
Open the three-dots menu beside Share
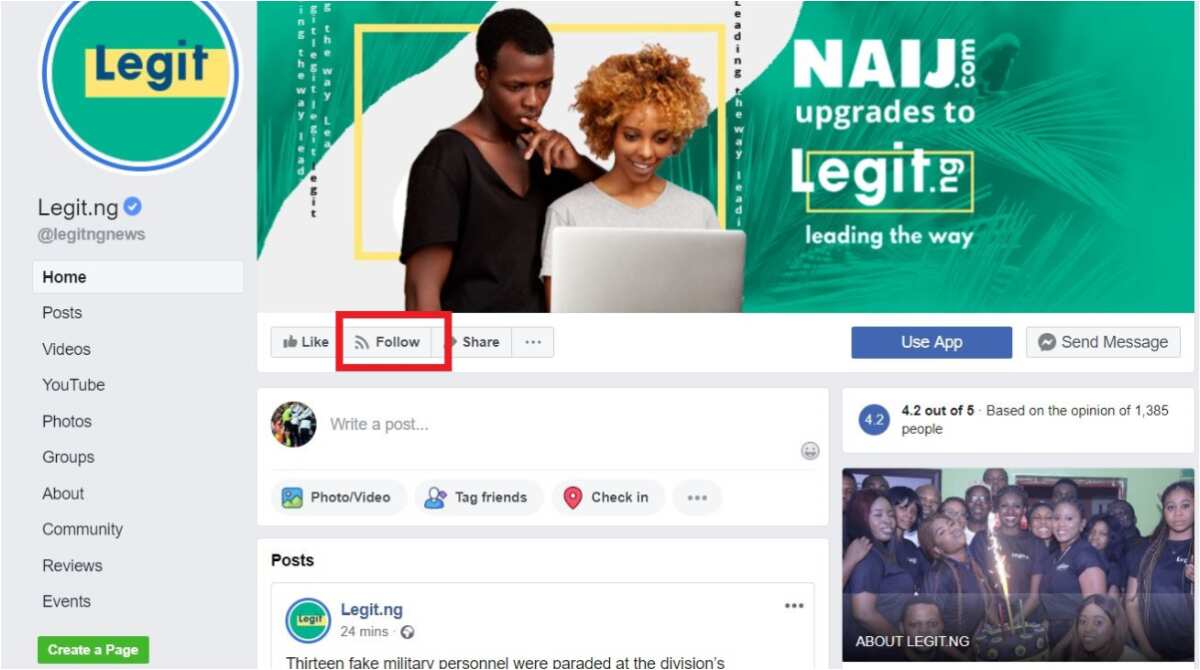point(533,342)
